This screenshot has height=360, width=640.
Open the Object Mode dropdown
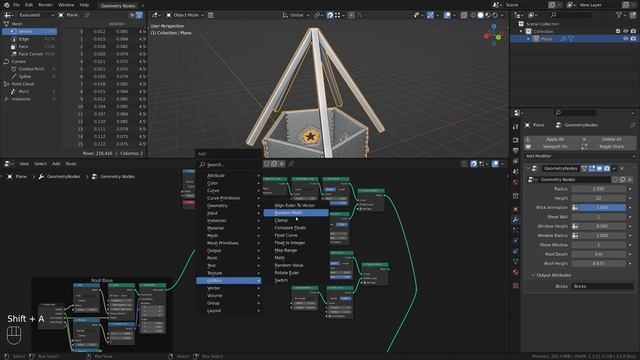click(185, 15)
